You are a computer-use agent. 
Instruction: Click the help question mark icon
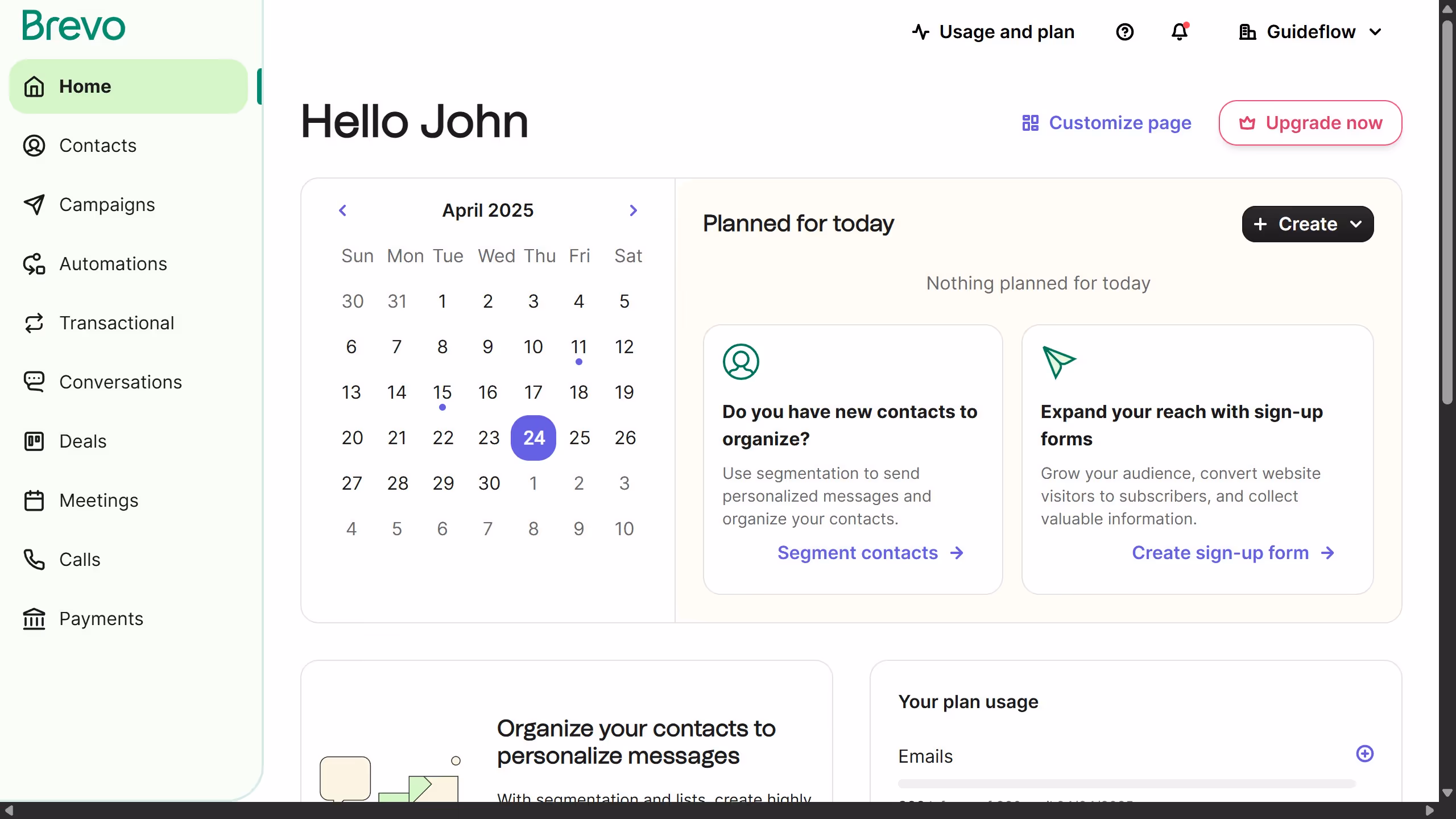(1124, 32)
